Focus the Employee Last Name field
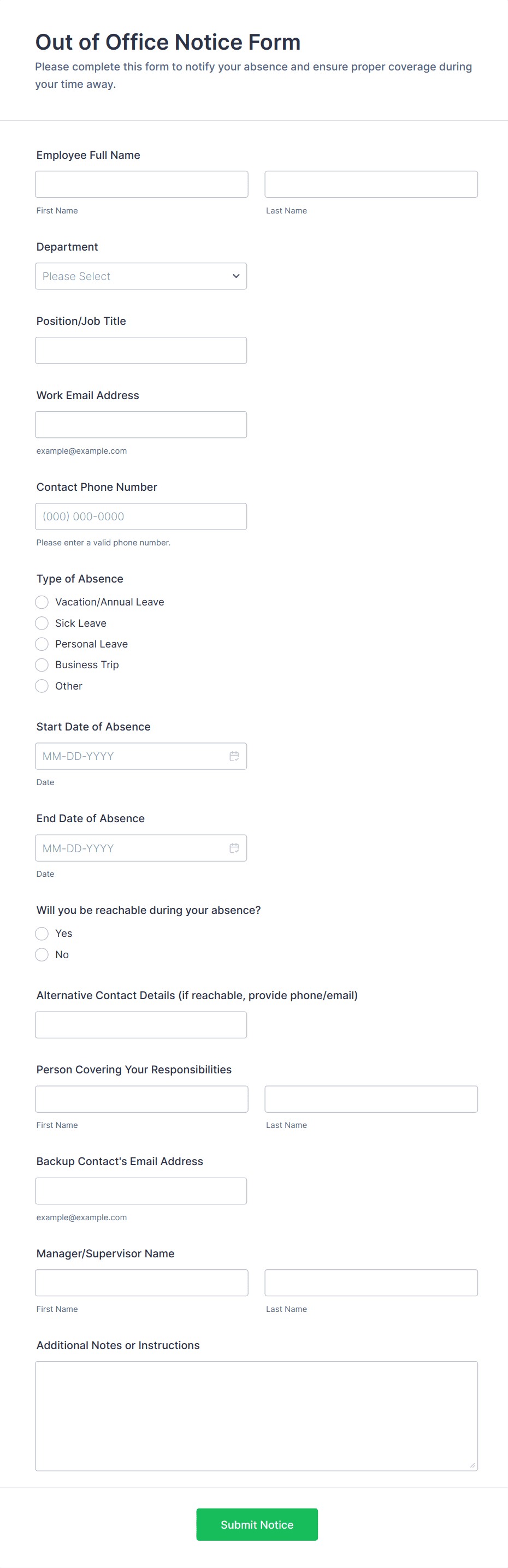The width and height of the screenshot is (508, 1568). [371, 185]
